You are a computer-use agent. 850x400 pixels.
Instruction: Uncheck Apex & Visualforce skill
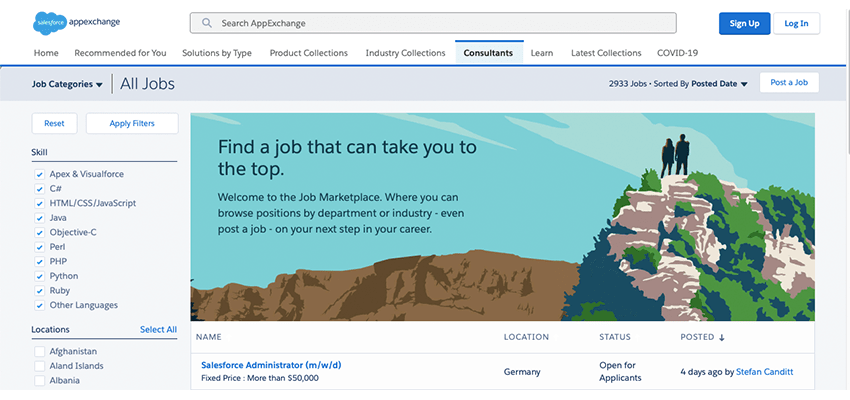click(39, 175)
